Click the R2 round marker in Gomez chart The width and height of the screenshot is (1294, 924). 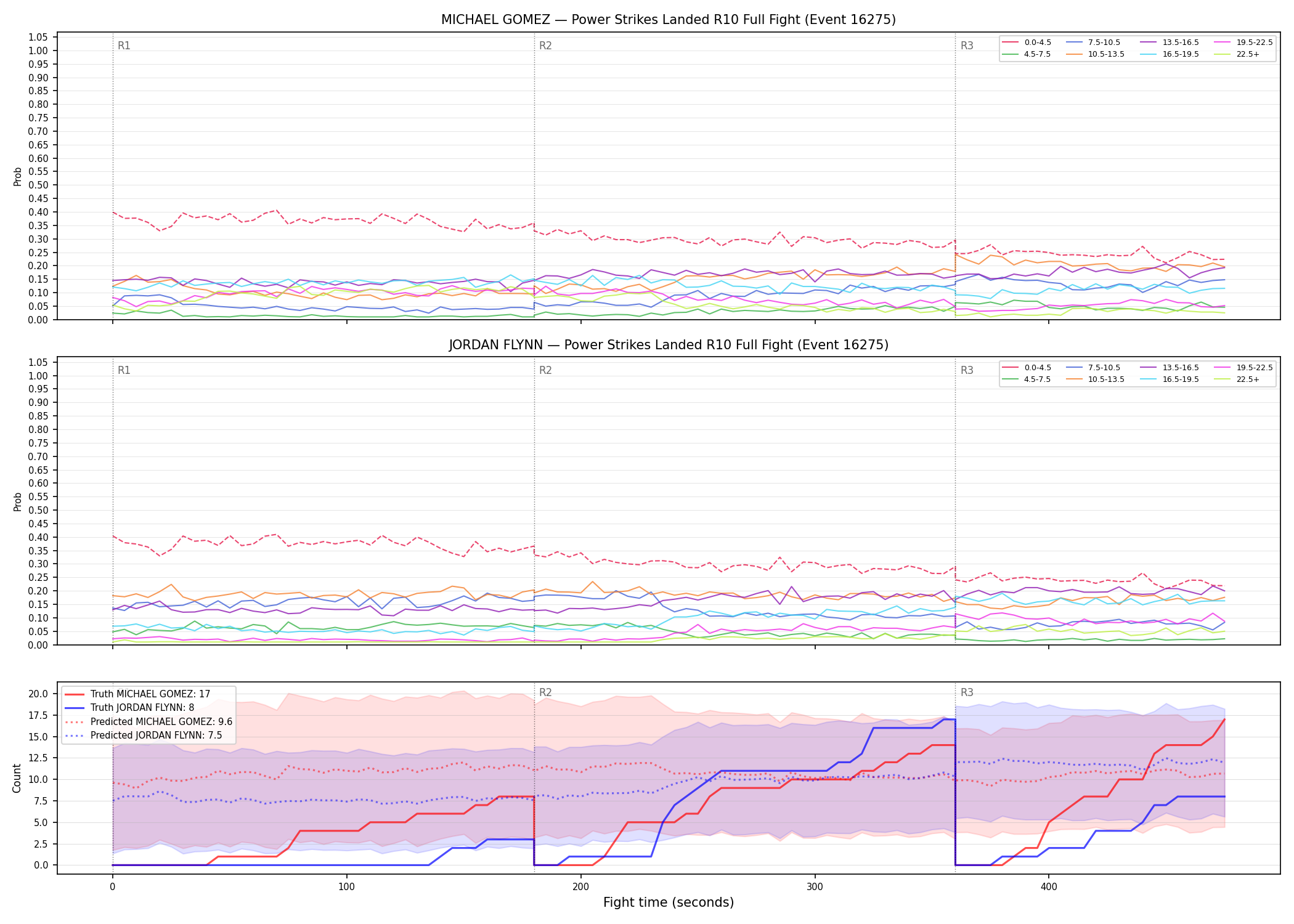545,46
